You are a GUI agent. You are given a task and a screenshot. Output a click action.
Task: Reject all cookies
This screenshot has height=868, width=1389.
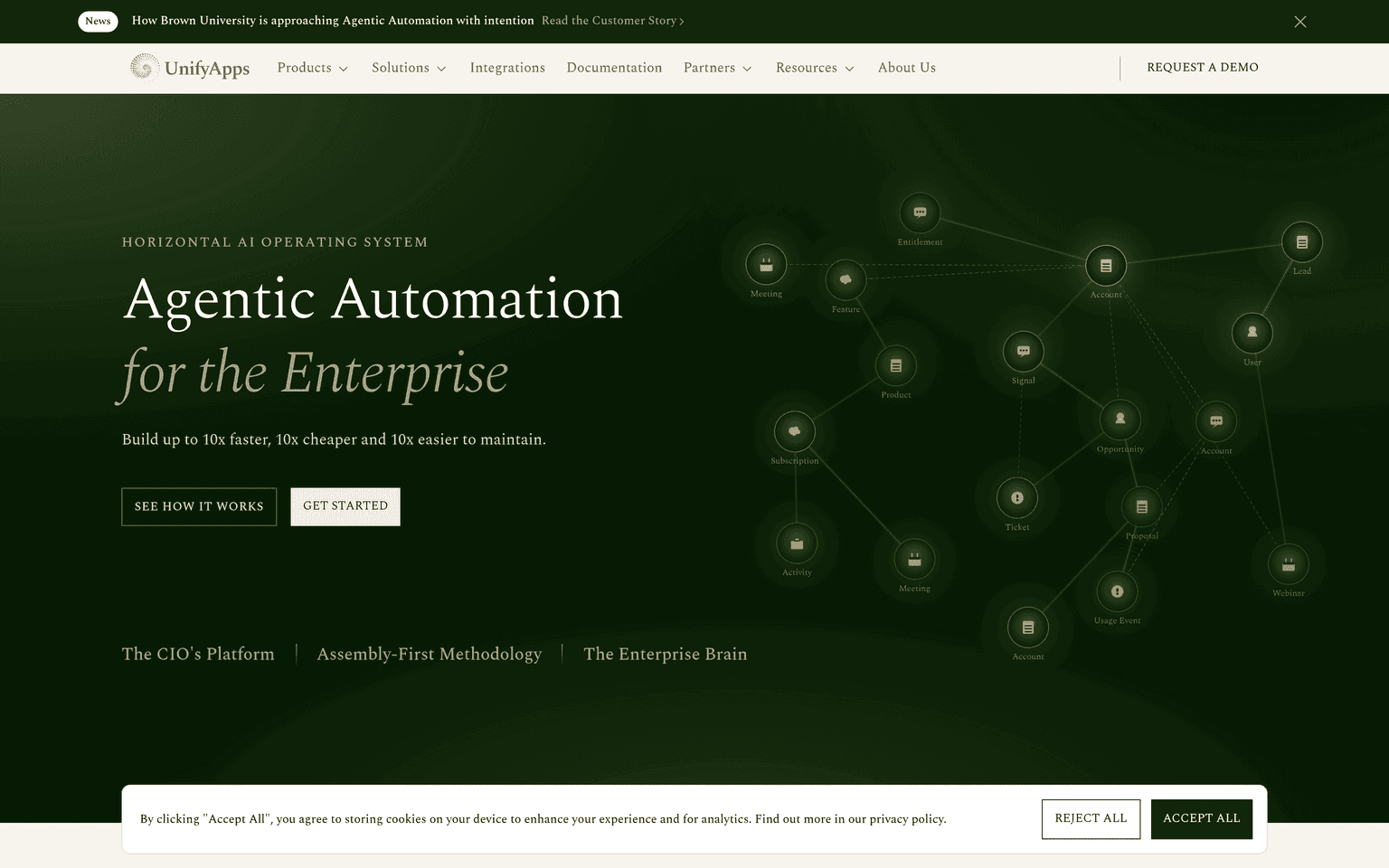(1091, 818)
